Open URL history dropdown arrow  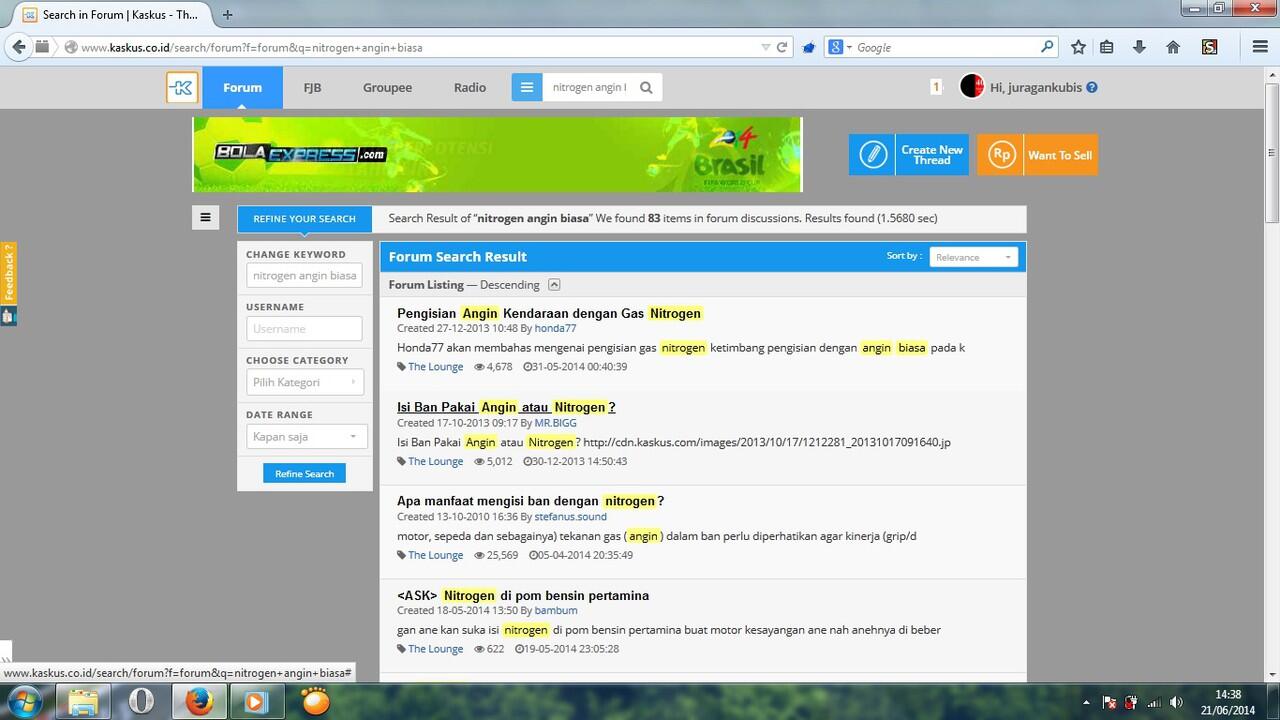765,47
